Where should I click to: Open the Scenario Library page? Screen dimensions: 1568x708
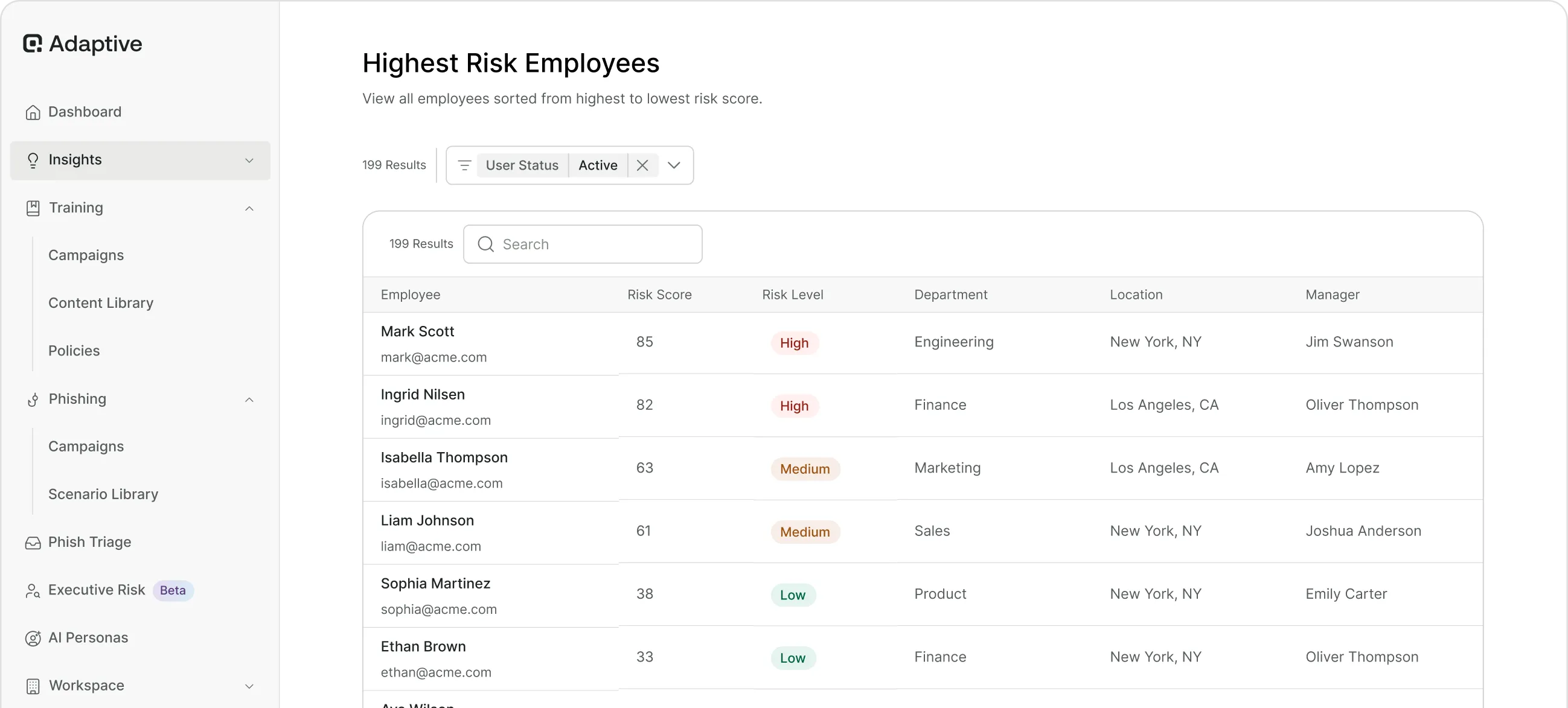point(103,494)
